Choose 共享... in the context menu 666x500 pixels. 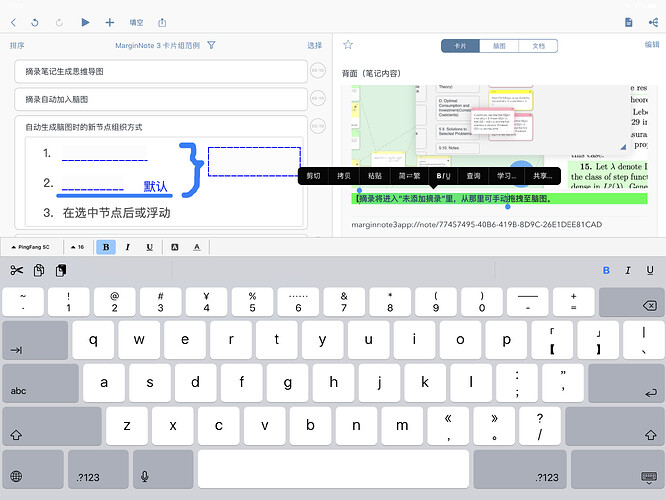pyautogui.click(x=542, y=176)
